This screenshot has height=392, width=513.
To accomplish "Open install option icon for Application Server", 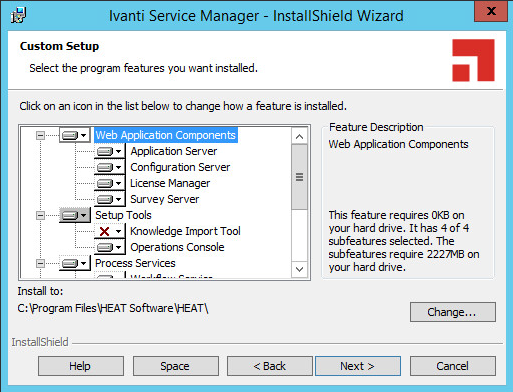I will pos(109,151).
